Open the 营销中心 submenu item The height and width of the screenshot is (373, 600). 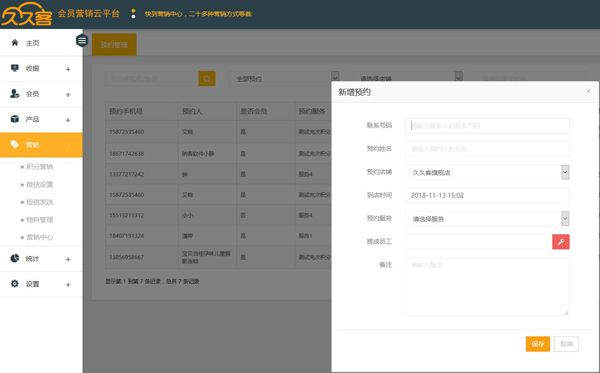(x=39, y=237)
